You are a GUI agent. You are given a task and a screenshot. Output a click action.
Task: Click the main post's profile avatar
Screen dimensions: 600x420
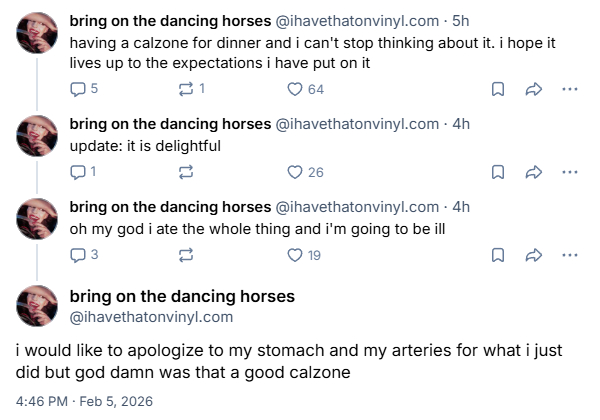coord(38,306)
